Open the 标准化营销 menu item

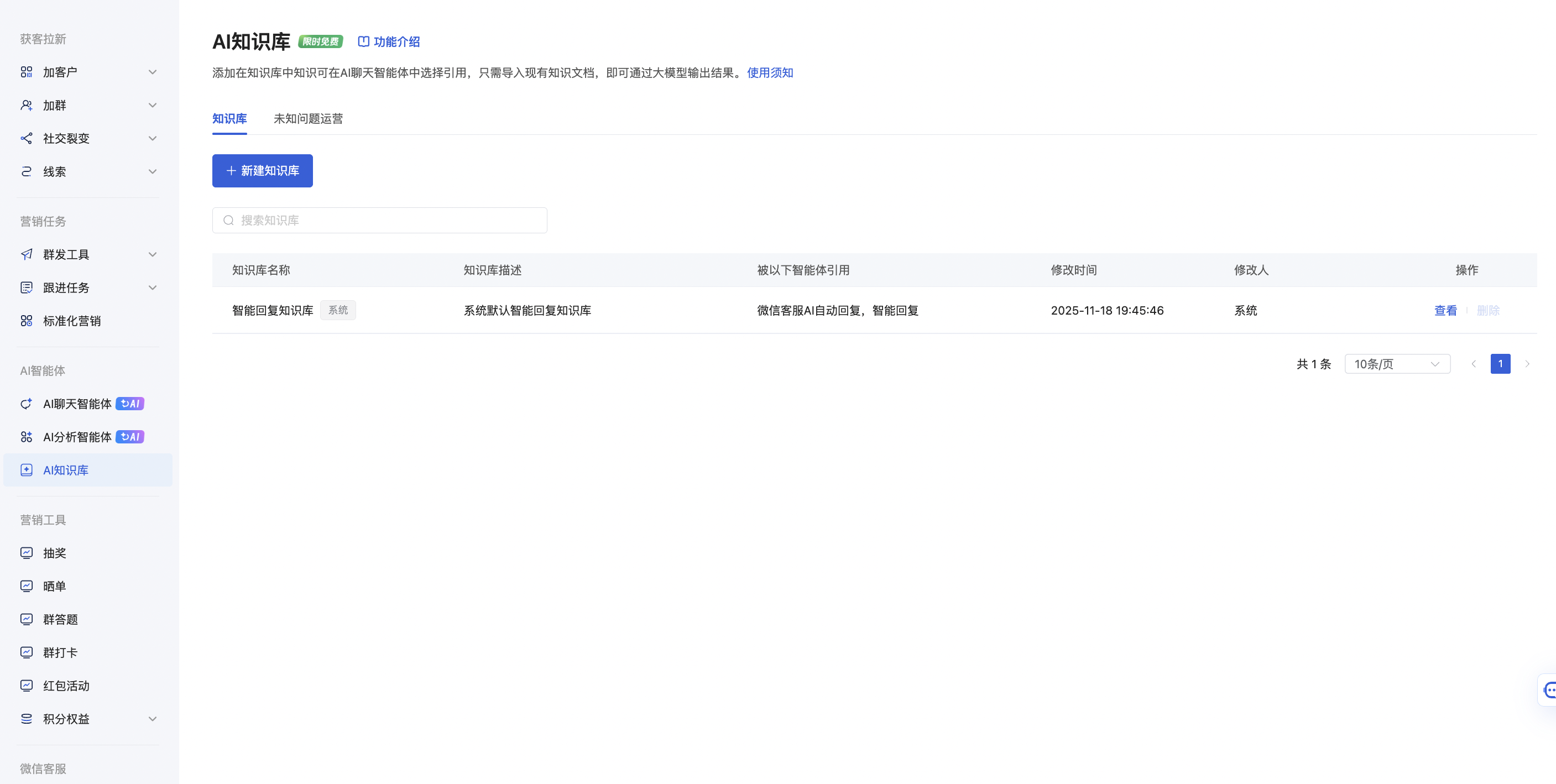tap(87, 321)
